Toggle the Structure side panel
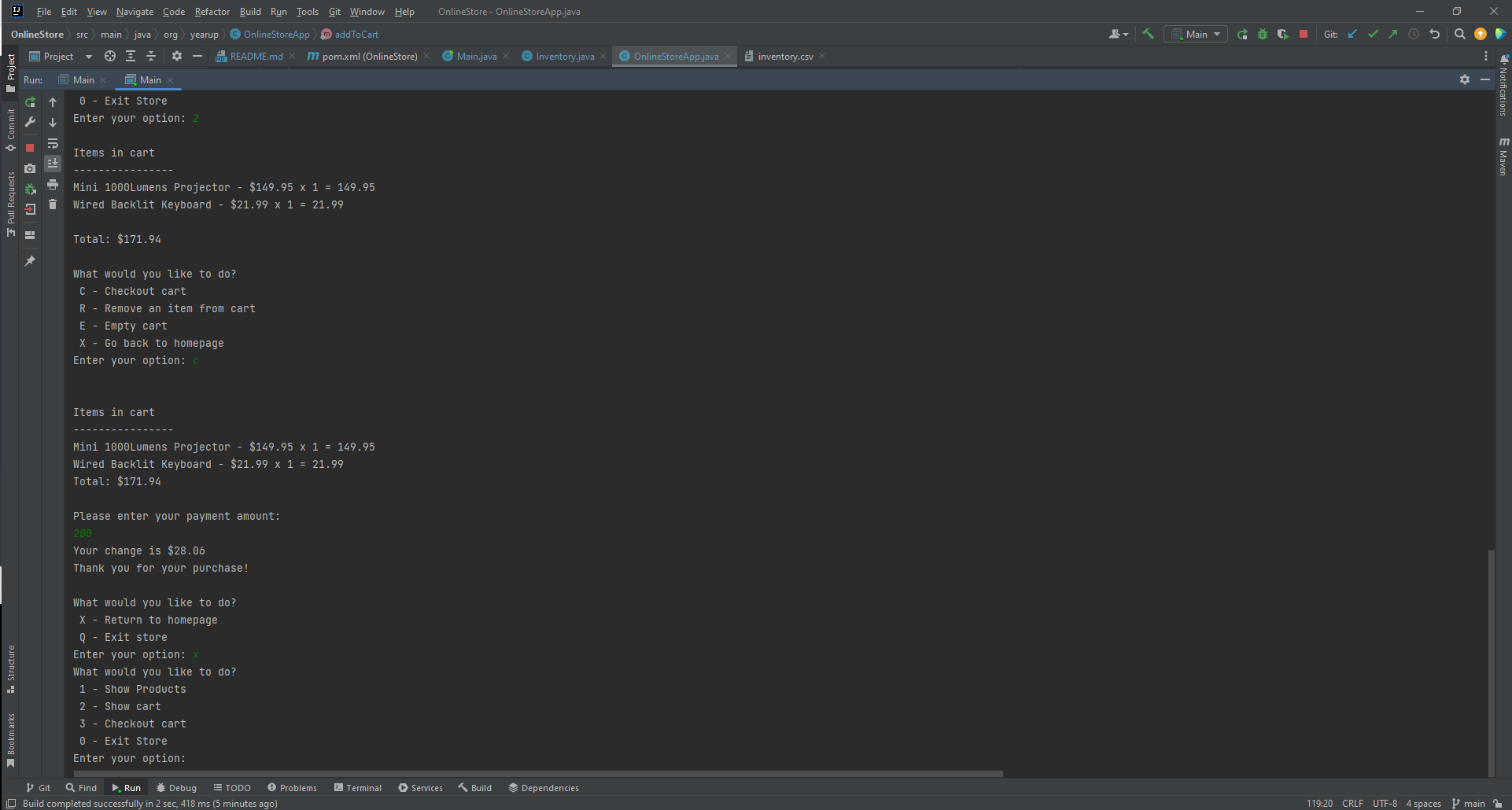The image size is (1512, 810). tap(10, 669)
